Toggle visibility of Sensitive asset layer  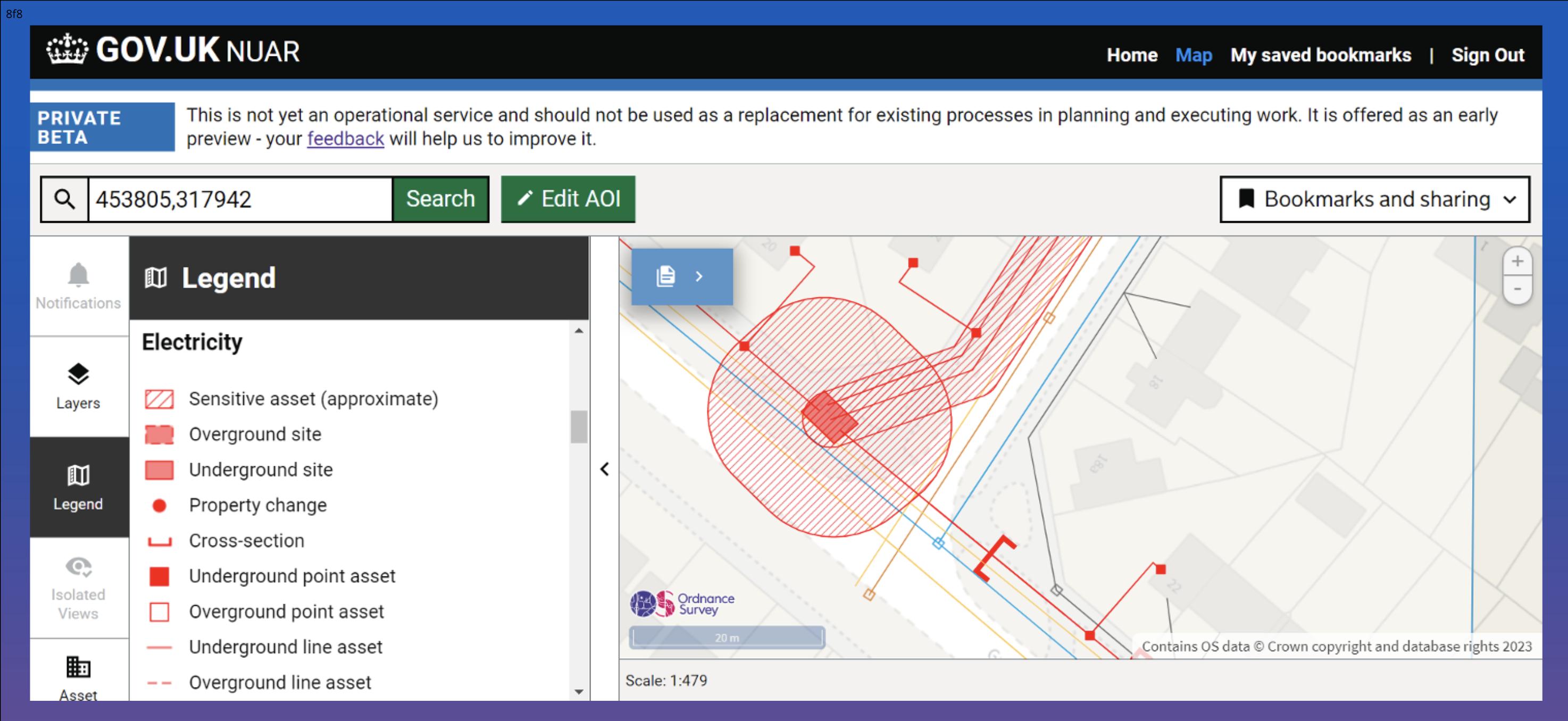tap(161, 399)
